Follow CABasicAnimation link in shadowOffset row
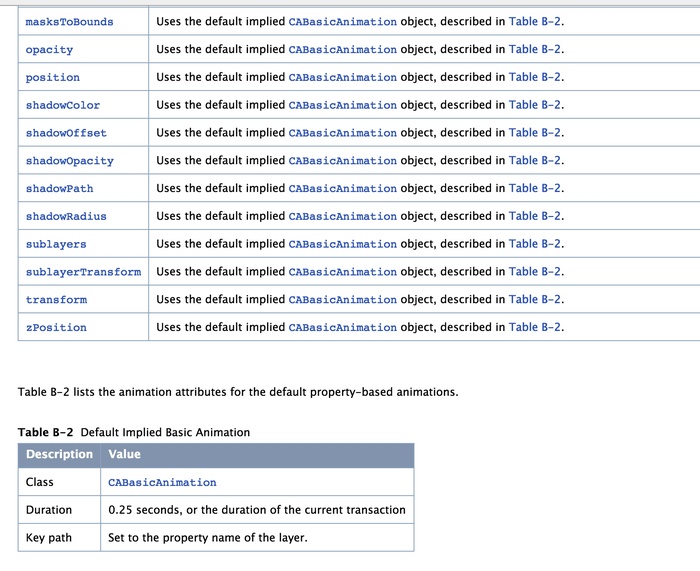Screen dimensions: 700x571 pyautogui.click(x=342, y=133)
